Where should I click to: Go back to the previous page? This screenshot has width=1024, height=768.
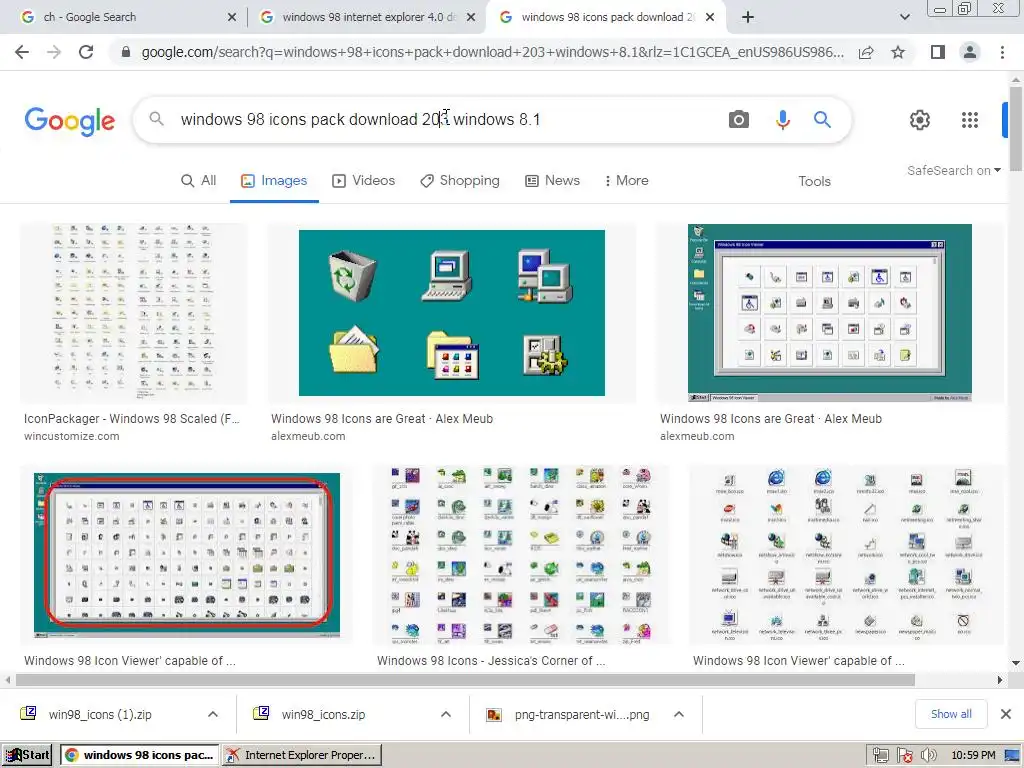coord(22,52)
